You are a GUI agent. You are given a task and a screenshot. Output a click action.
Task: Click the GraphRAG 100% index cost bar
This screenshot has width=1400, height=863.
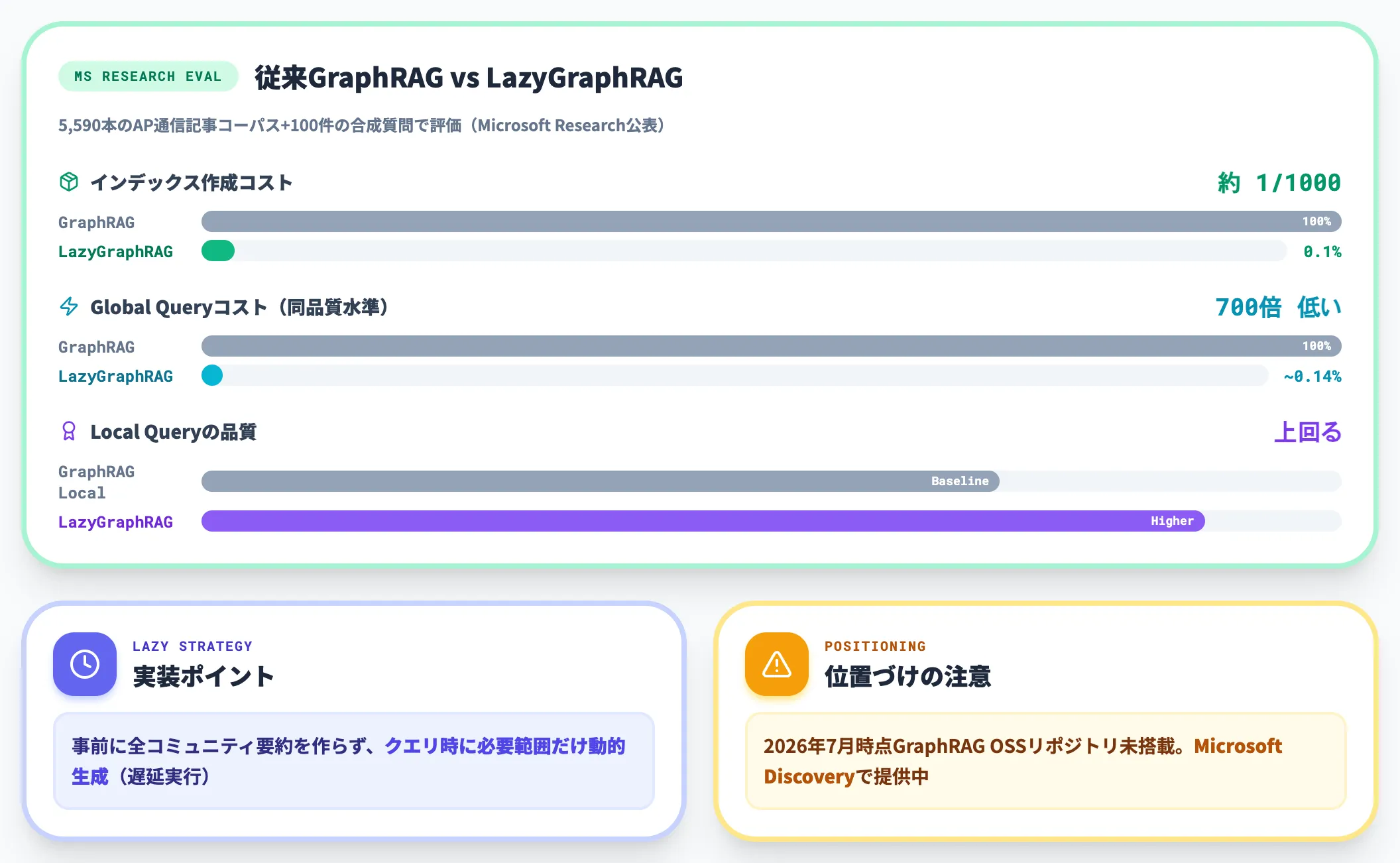(x=771, y=221)
